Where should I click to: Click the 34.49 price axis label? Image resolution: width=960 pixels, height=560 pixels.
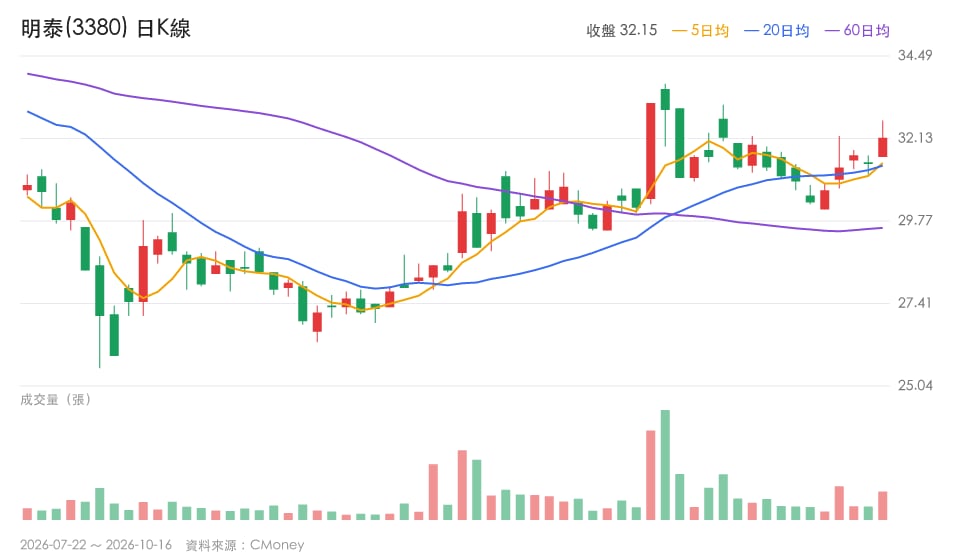915,56
